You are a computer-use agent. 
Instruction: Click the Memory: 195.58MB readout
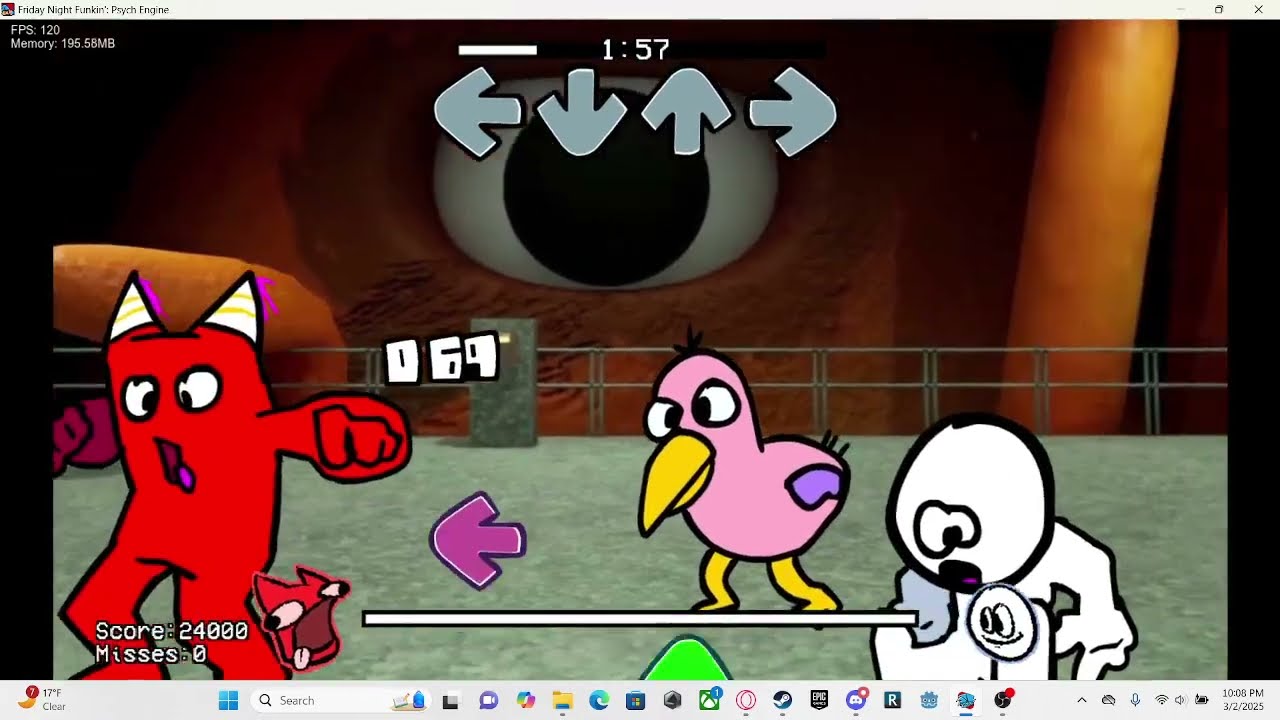pos(63,44)
